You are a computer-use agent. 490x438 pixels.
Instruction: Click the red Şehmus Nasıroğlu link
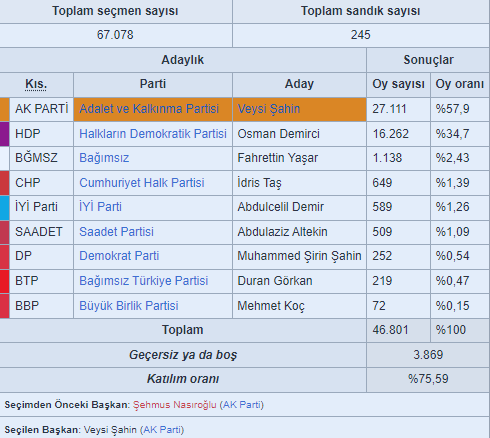[175, 405]
